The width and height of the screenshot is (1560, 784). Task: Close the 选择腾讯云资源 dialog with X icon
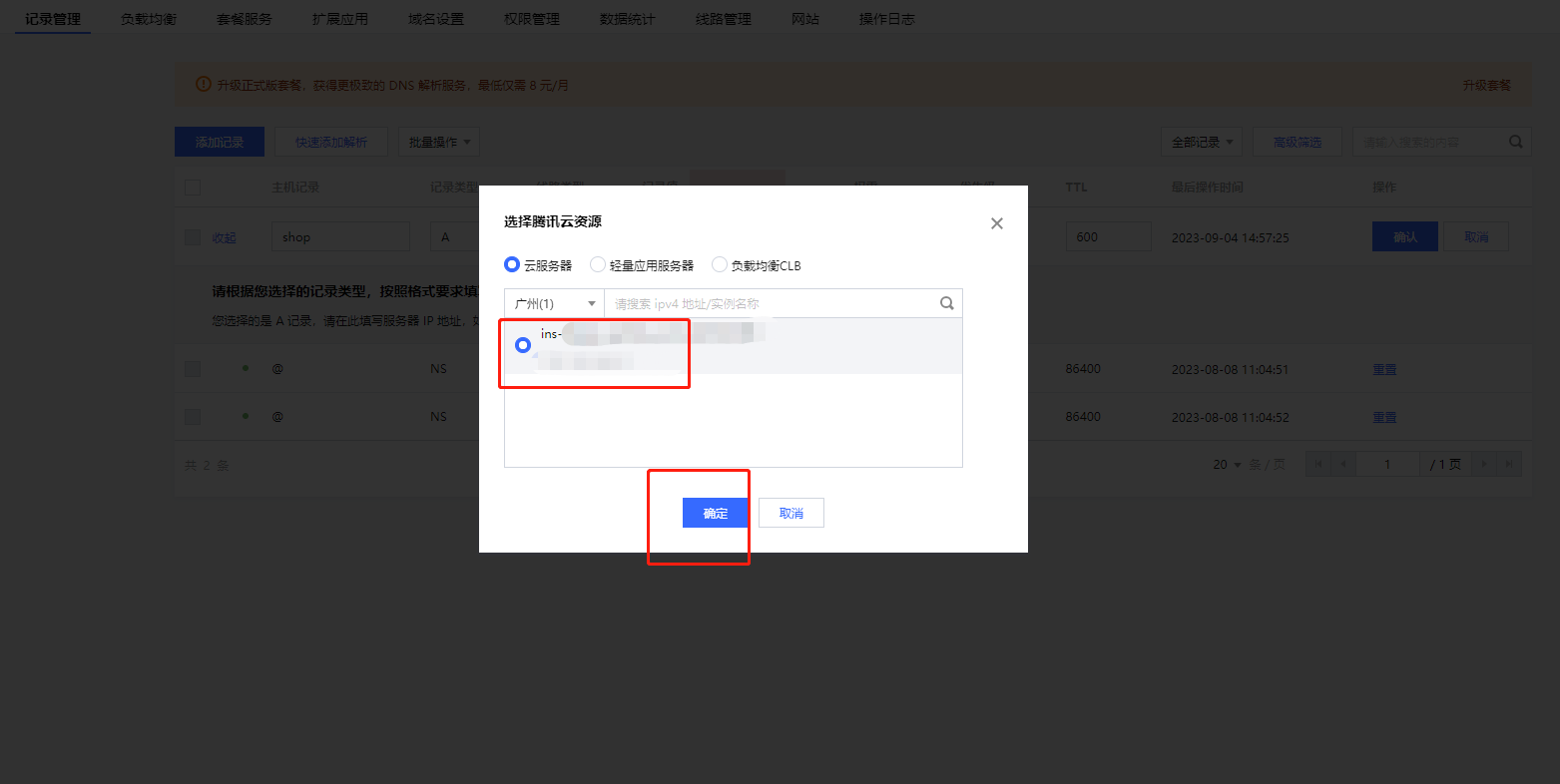(x=996, y=223)
